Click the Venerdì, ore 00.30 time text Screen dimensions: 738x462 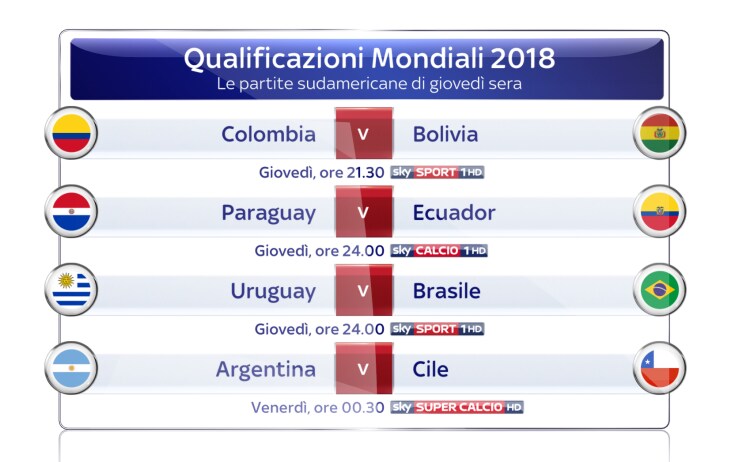tap(318, 407)
